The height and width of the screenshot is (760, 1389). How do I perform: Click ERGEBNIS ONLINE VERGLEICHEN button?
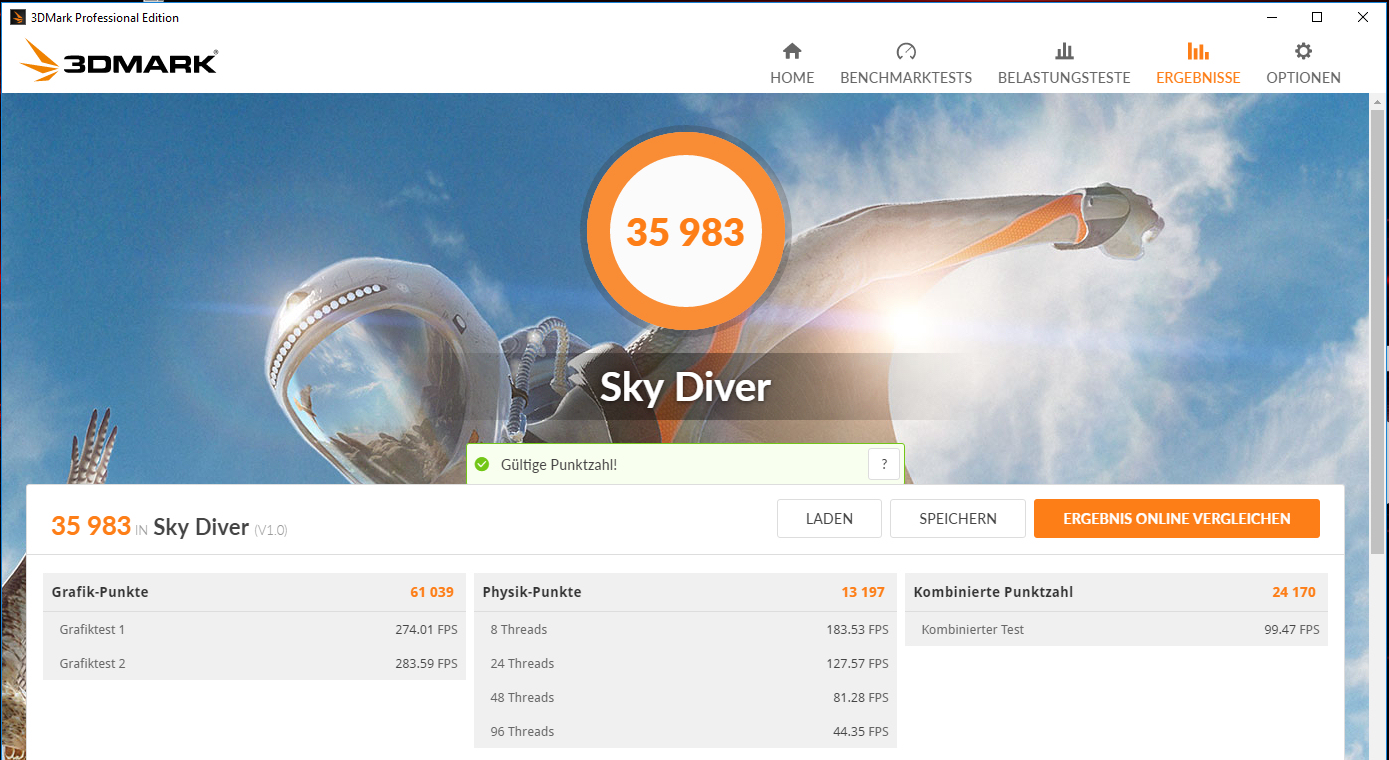coord(1177,519)
